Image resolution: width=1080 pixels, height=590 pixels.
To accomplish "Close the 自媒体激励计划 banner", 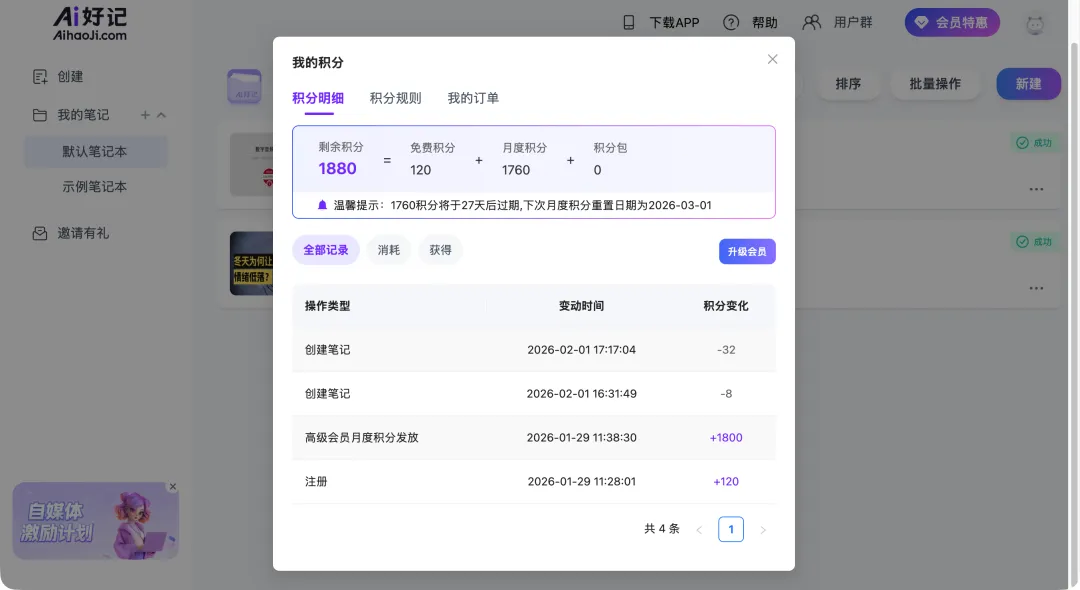I will 173,487.
